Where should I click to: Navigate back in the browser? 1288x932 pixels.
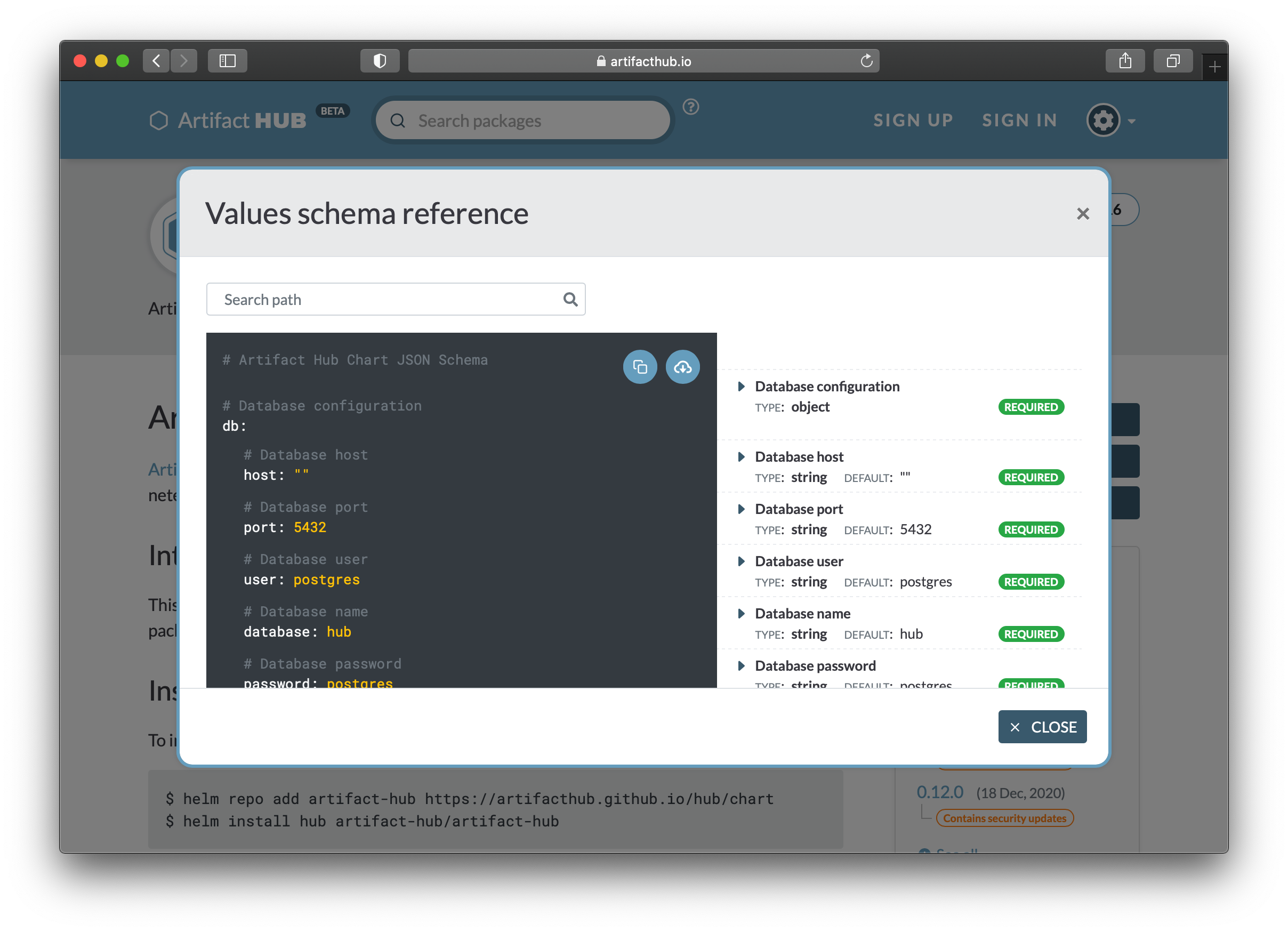click(x=156, y=61)
